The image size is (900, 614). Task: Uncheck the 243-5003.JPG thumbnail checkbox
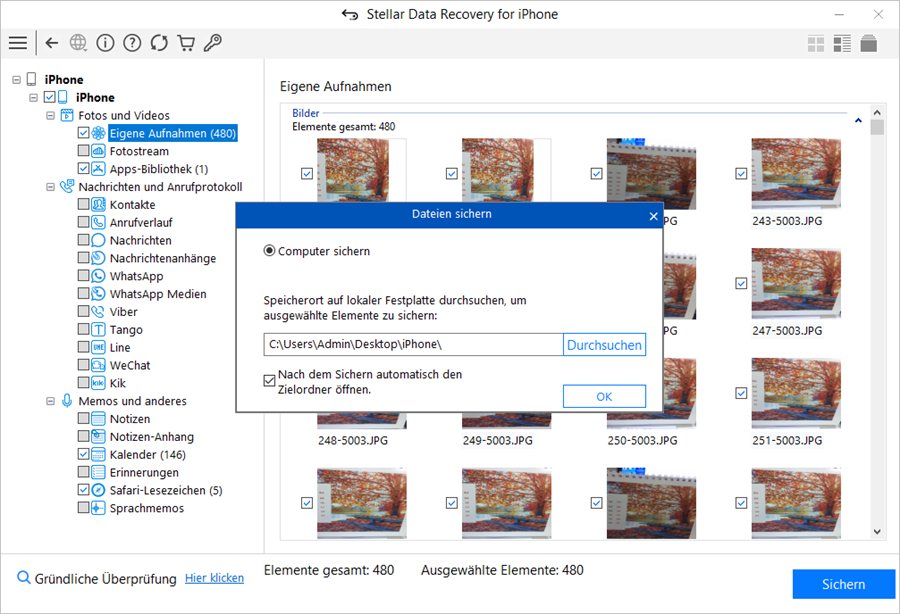(x=741, y=173)
